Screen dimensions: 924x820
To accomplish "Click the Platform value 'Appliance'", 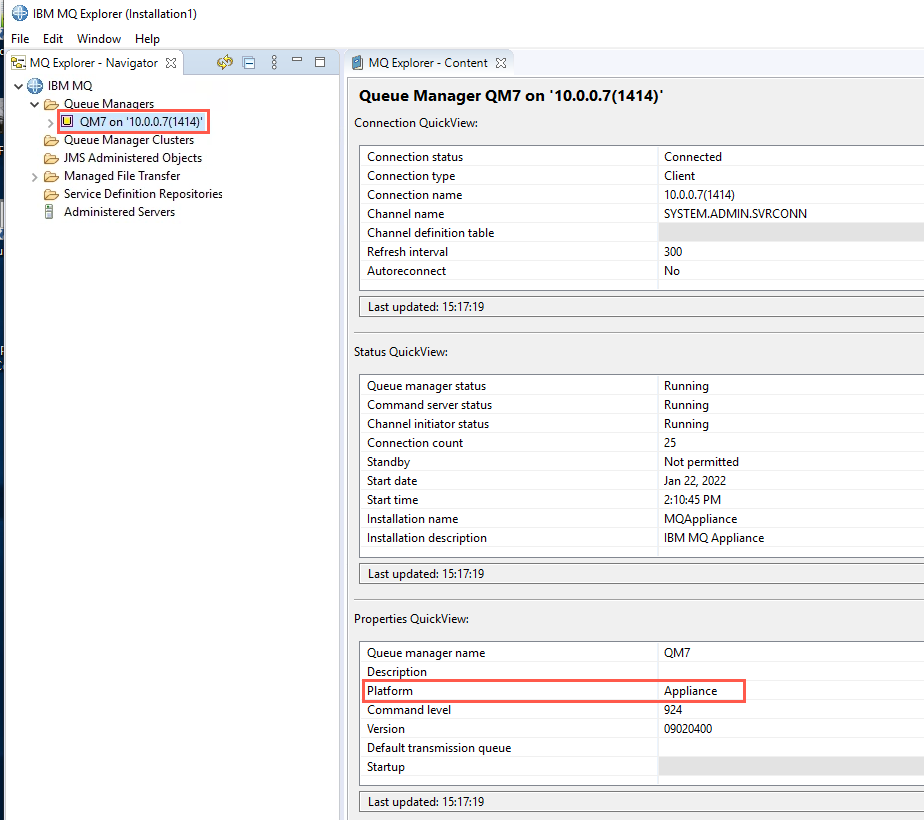I will point(691,691).
